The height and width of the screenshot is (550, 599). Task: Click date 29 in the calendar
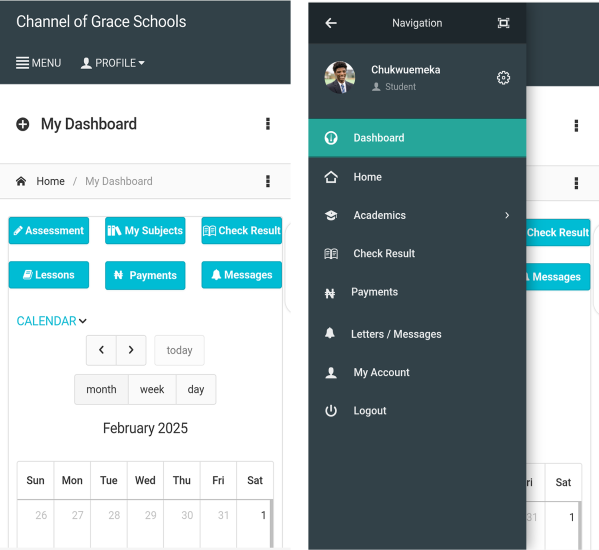click(x=151, y=516)
